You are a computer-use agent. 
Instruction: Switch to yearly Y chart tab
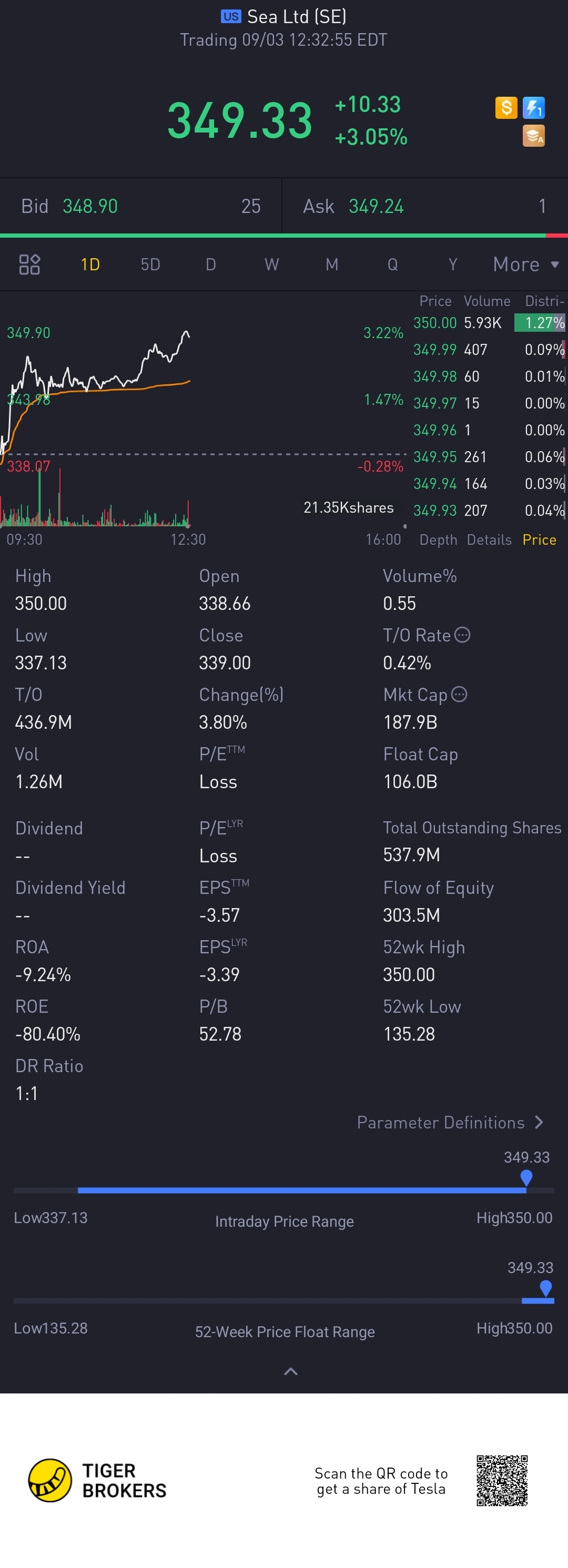(452, 264)
